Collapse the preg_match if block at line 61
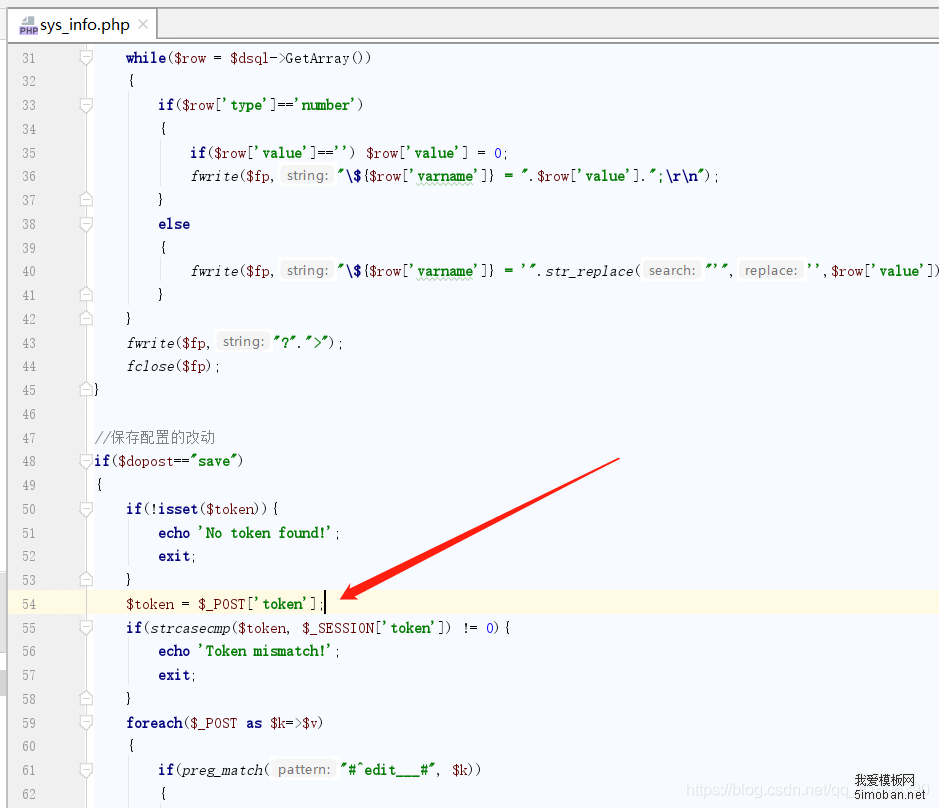This screenshot has width=939, height=808. coord(87,770)
